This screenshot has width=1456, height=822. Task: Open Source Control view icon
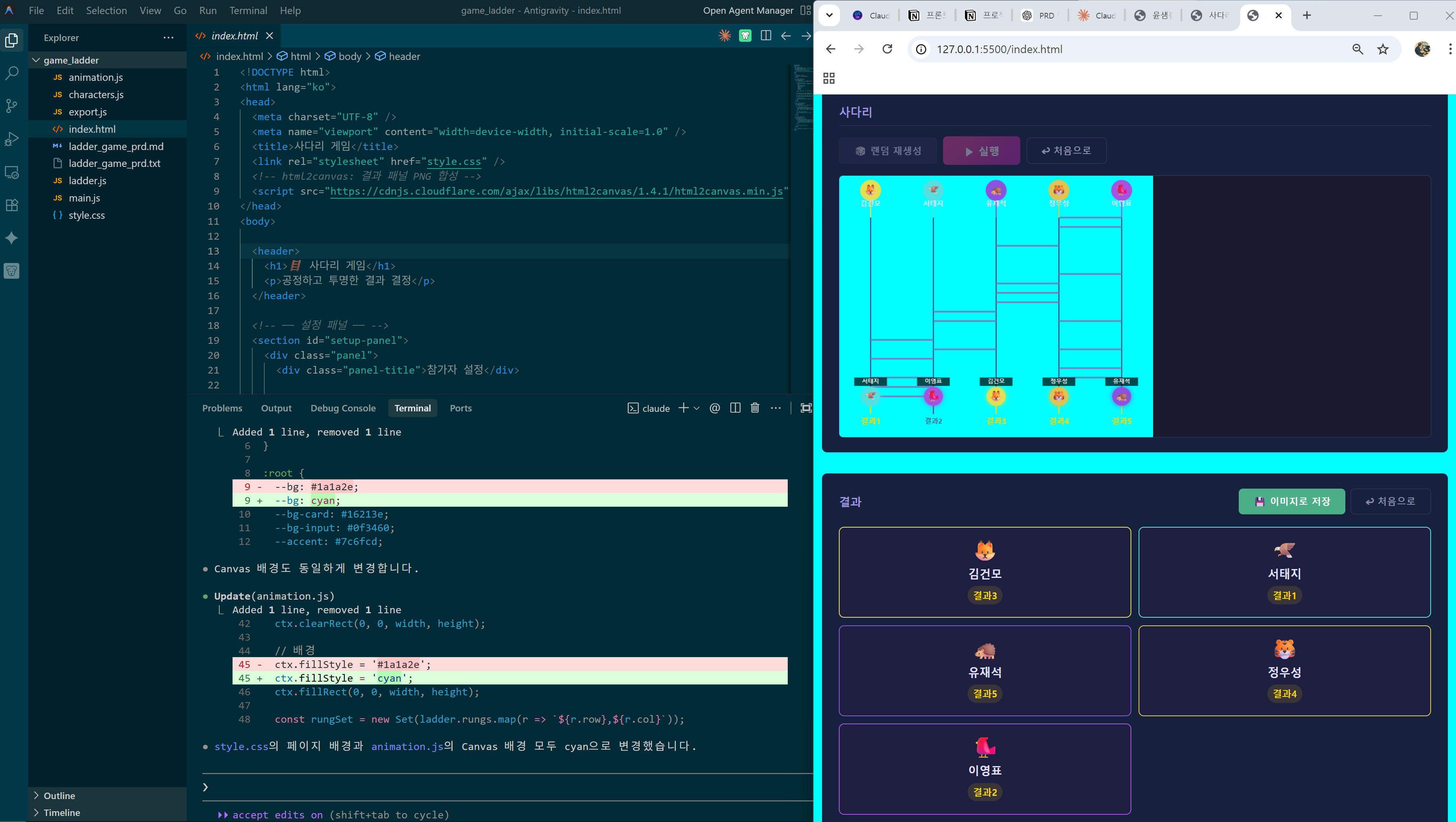tap(12, 106)
